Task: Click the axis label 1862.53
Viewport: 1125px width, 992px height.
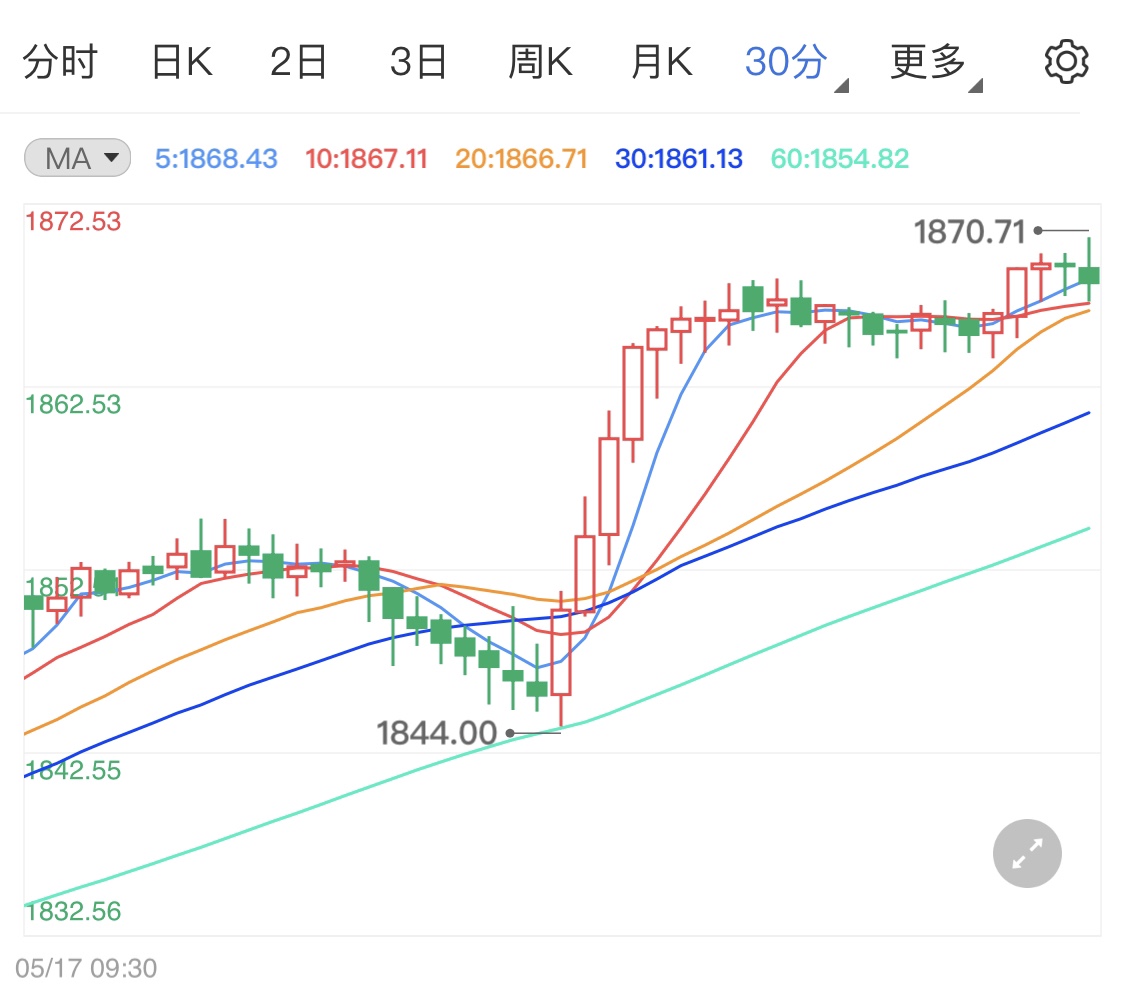Action: (x=73, y=405)
